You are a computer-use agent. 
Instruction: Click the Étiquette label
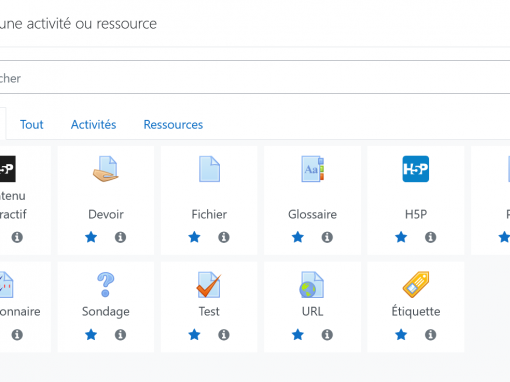click(x=416, y=311)
